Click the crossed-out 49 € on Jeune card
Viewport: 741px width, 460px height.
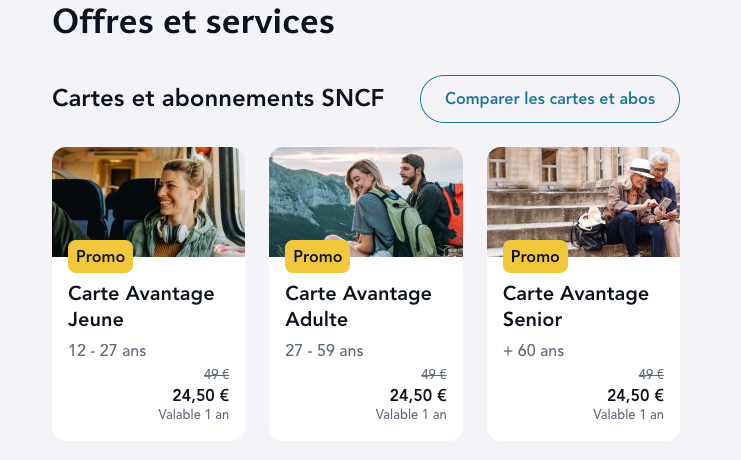click(216, 374)
